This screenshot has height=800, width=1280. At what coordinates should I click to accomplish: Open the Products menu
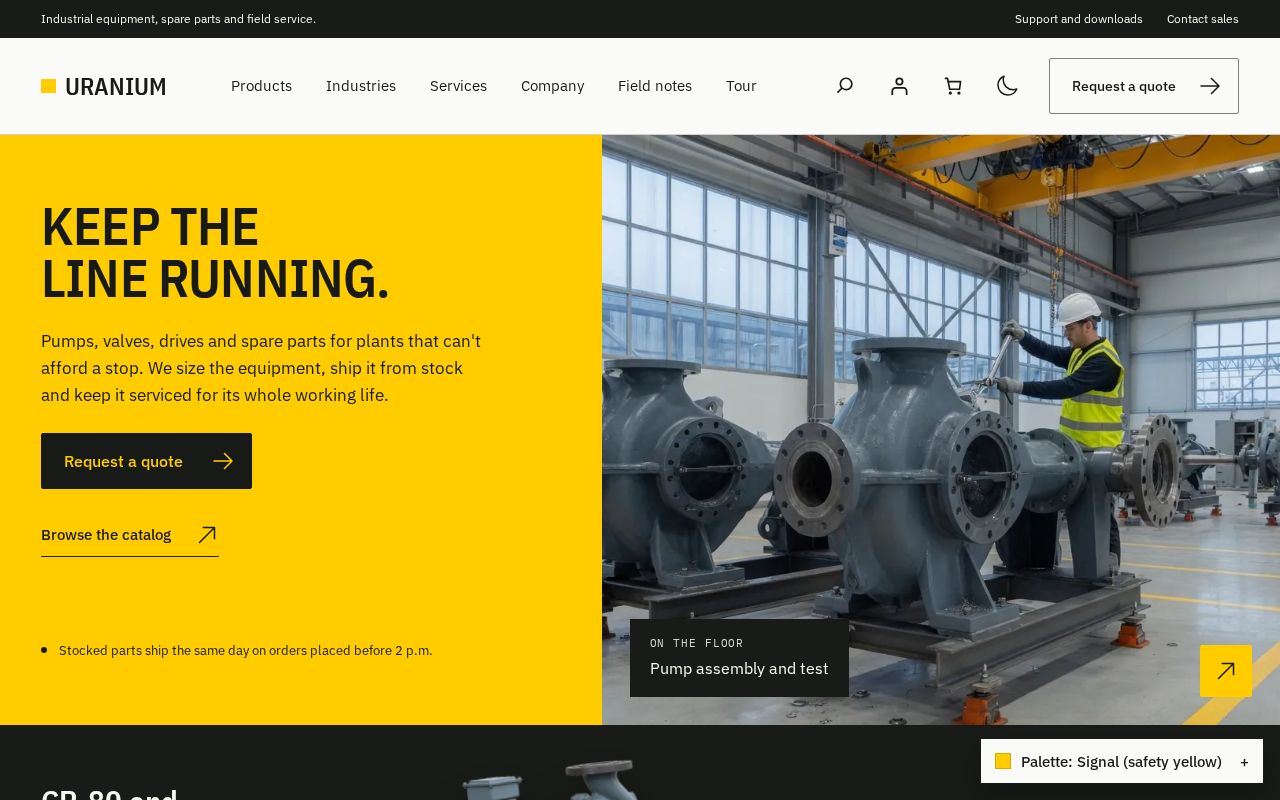(x=261, y=86)
